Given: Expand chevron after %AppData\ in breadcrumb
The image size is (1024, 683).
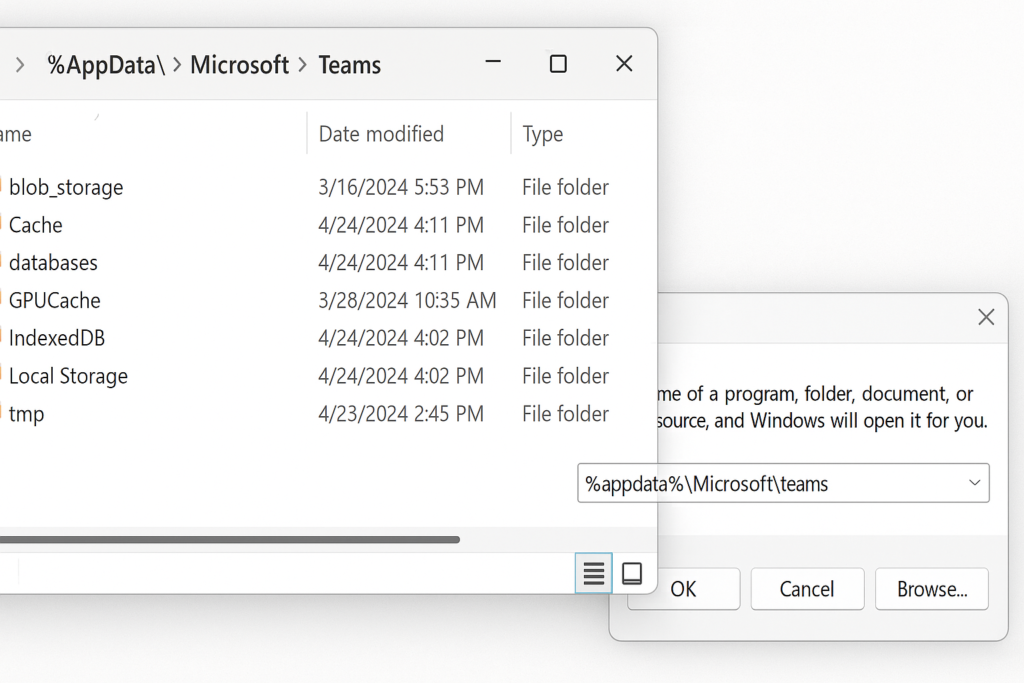Looking at the screenshot, I should (177, 65).
